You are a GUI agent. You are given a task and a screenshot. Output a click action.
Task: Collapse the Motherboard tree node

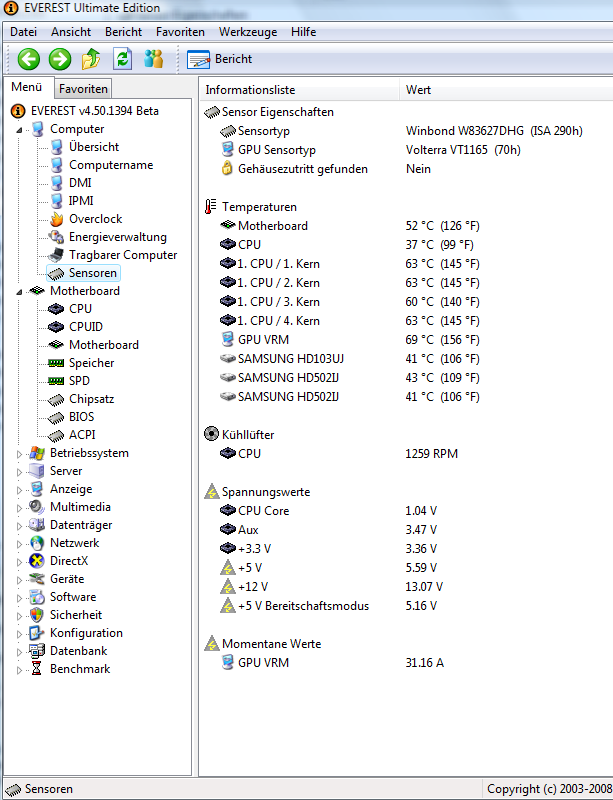(x=19, y=292)
